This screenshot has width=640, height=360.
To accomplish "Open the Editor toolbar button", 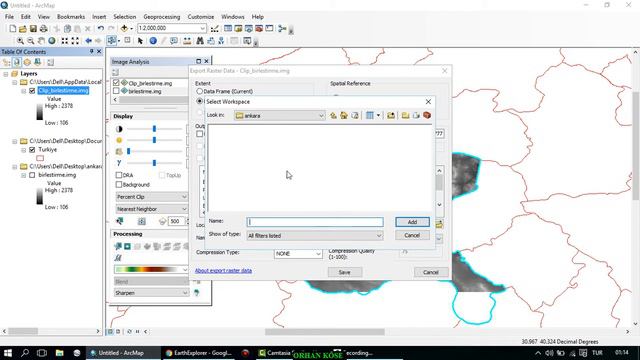I will 215,29.
